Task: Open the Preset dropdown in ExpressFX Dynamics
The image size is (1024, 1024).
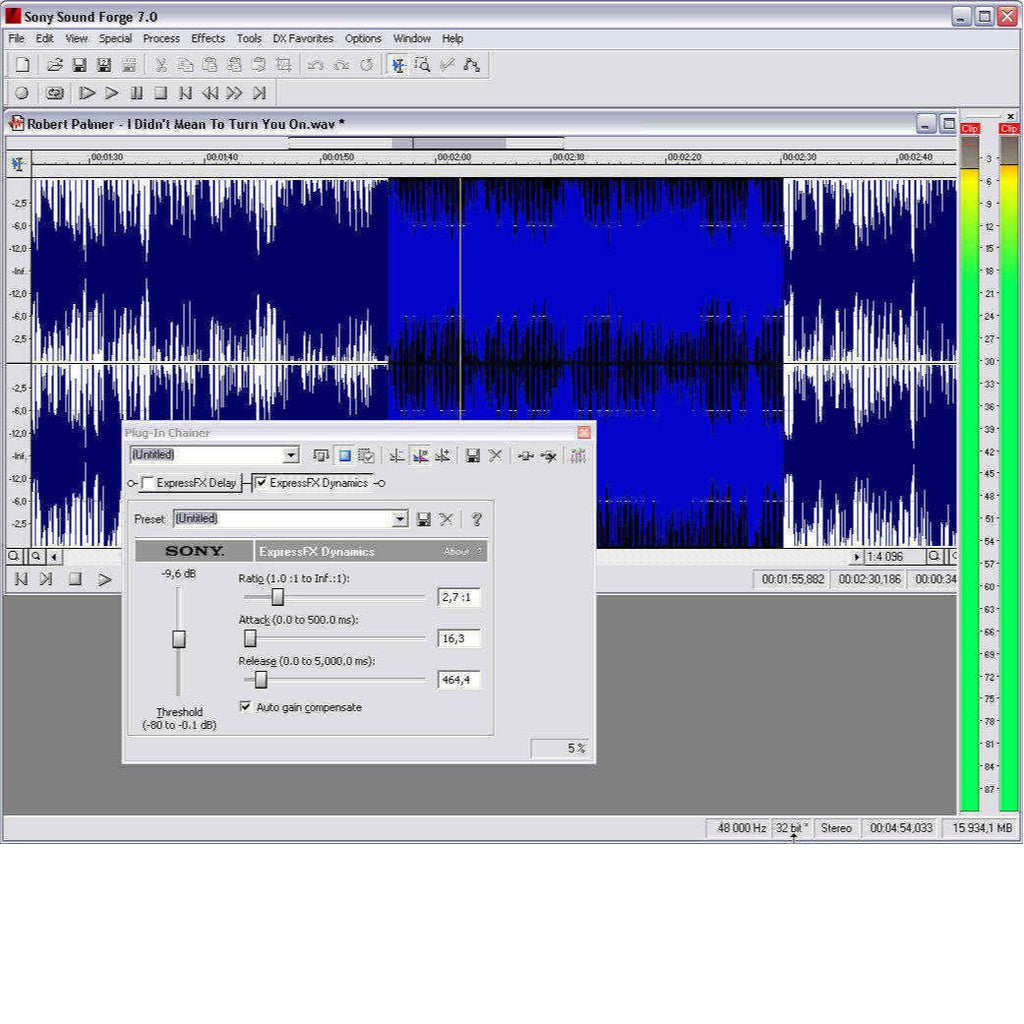Action: click(400, 518)
